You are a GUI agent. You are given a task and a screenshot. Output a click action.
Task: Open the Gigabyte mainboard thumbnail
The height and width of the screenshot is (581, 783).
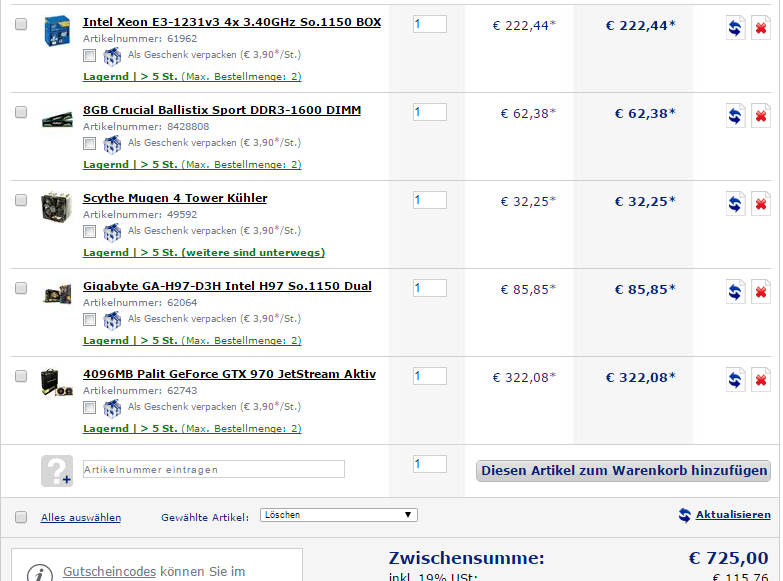coord(57,294)
